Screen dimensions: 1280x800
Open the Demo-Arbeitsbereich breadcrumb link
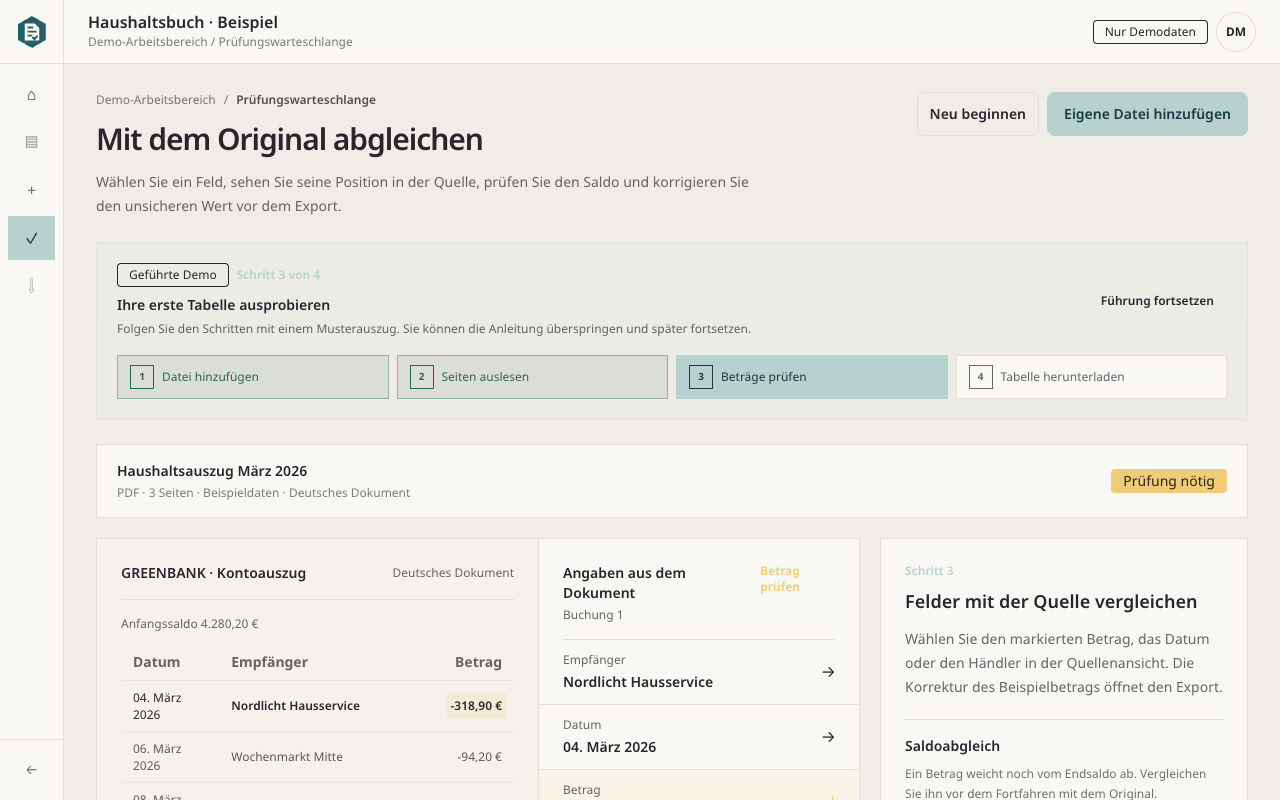[x=156, y=100]
